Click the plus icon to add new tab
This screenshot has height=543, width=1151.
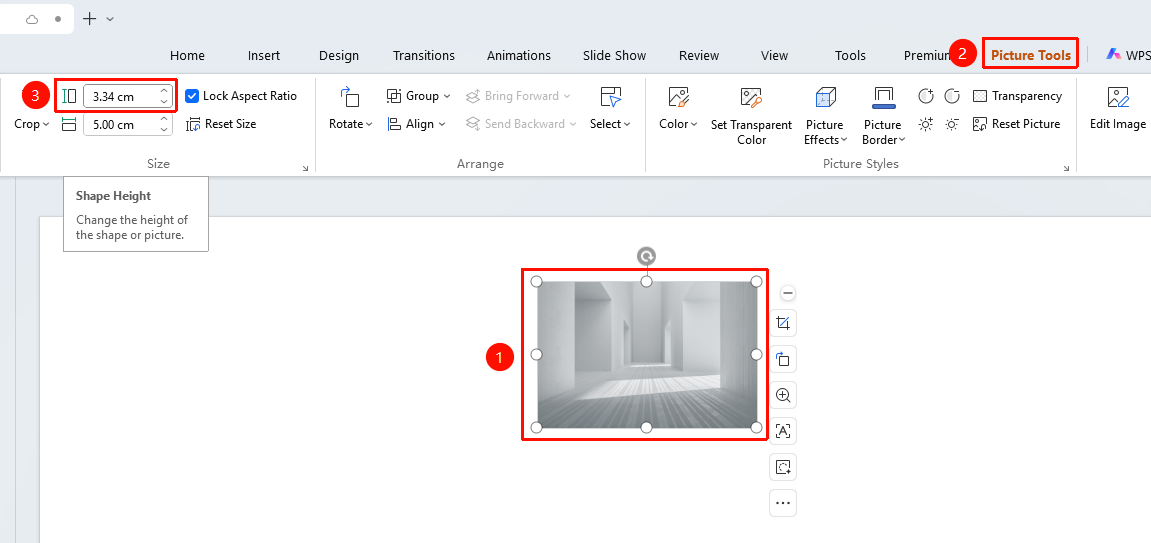point(90,19)
